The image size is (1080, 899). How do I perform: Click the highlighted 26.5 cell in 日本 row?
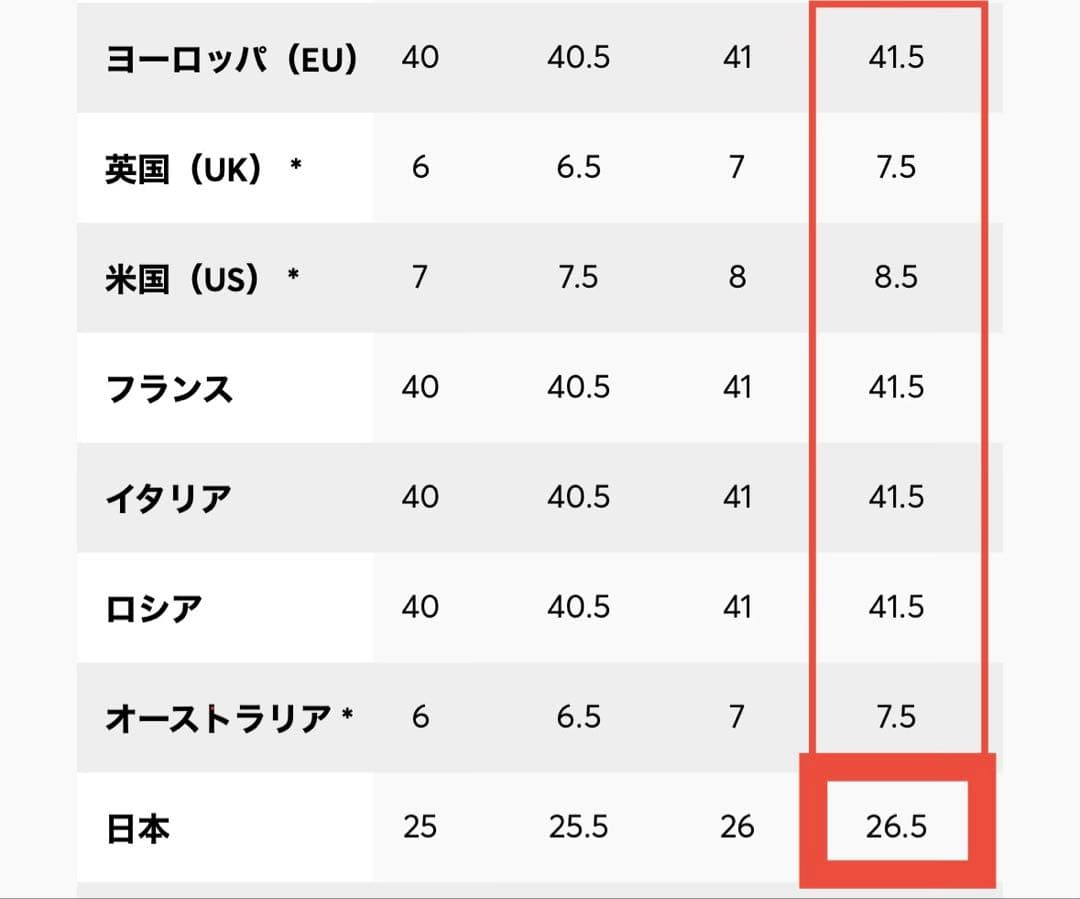pyautogui.click(x=897, y=827)
